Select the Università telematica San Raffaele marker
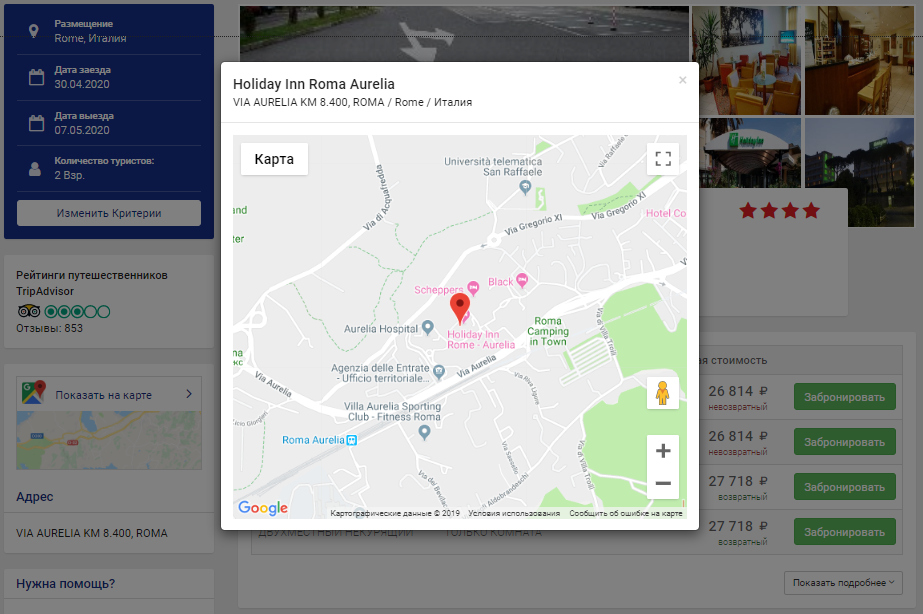923x614 pixels. coord(525,187)
